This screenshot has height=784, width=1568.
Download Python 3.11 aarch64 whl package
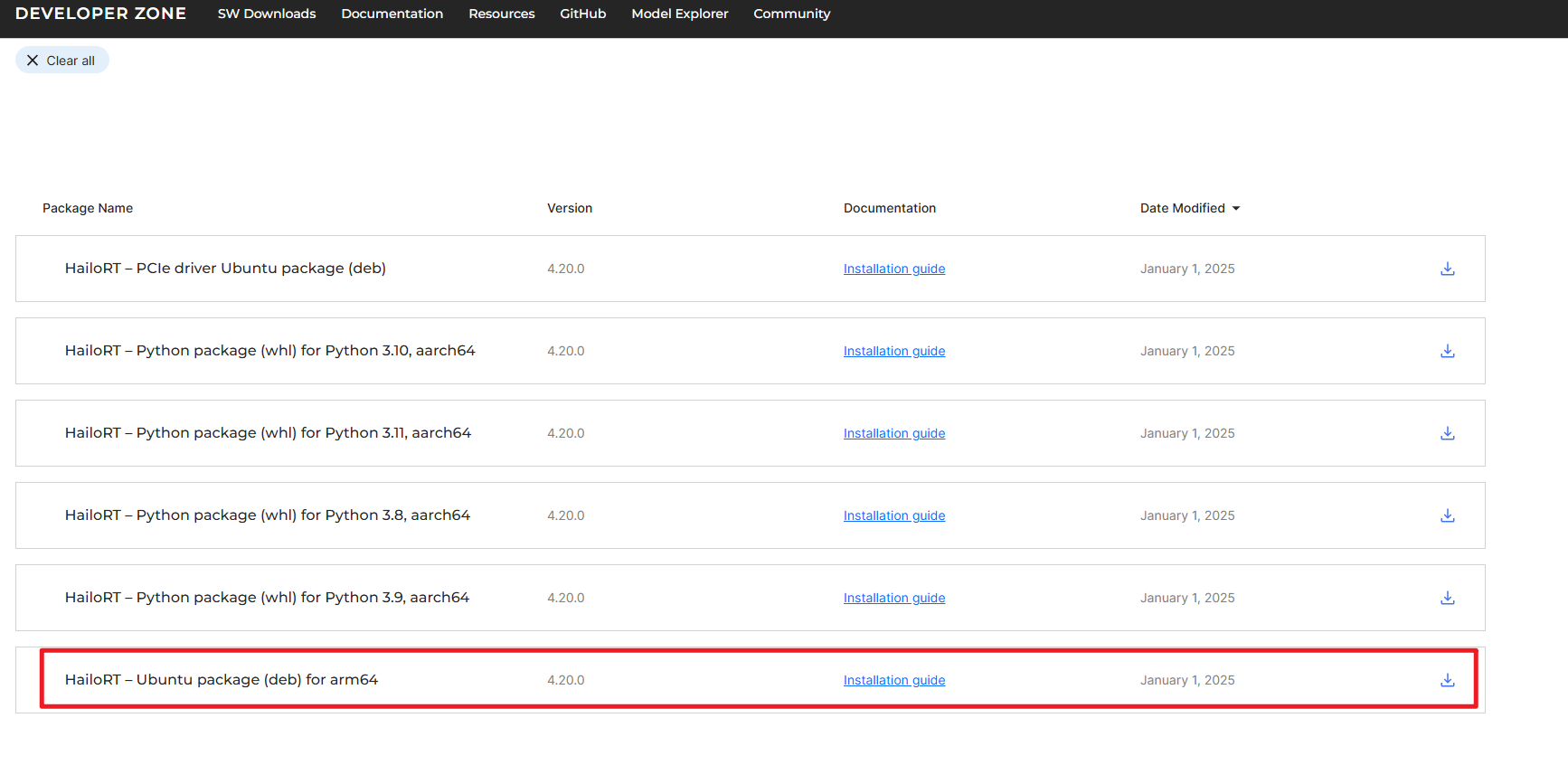pyautogui.click(x=1447, y=433)
